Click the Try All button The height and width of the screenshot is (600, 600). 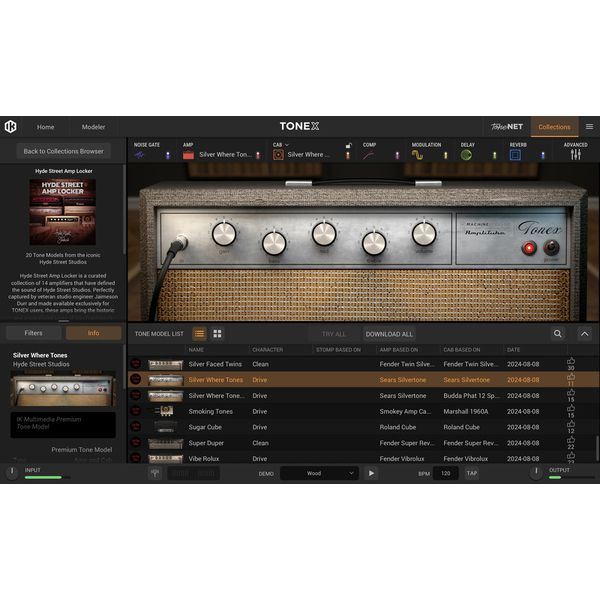coord(334,334)
